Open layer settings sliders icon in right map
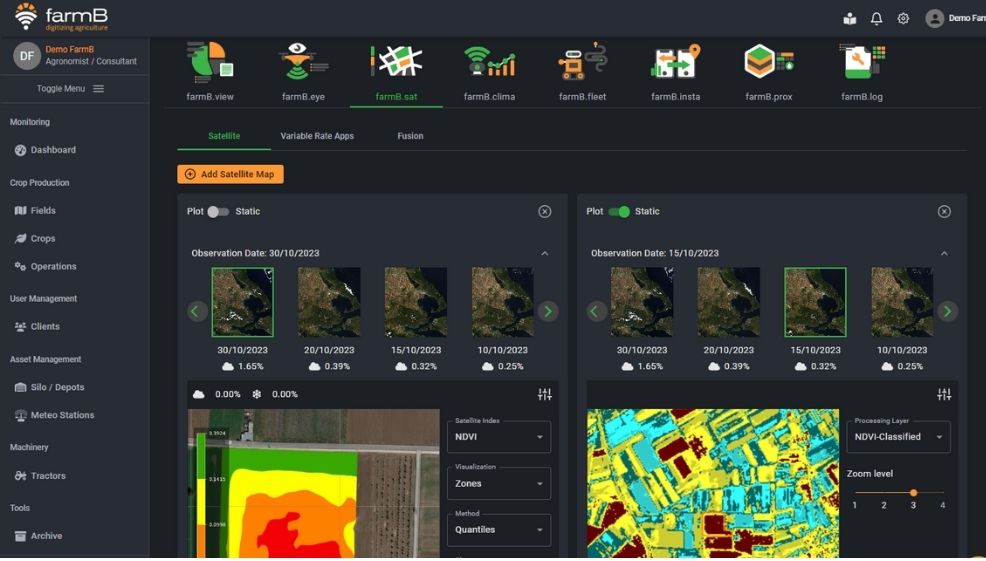 click(944, 394)
